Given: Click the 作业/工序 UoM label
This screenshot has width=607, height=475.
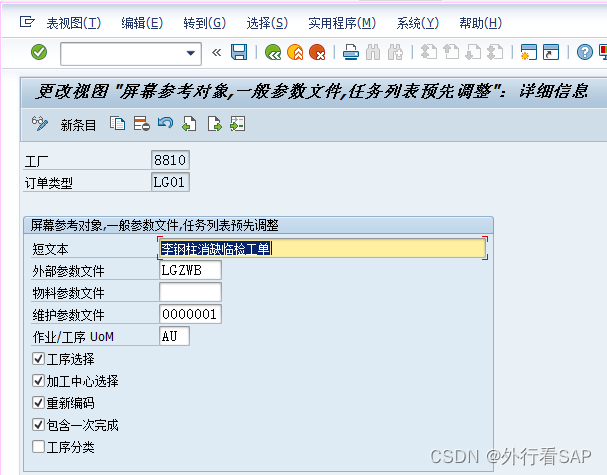Looking at the screenshot, I should coord(73,337).
